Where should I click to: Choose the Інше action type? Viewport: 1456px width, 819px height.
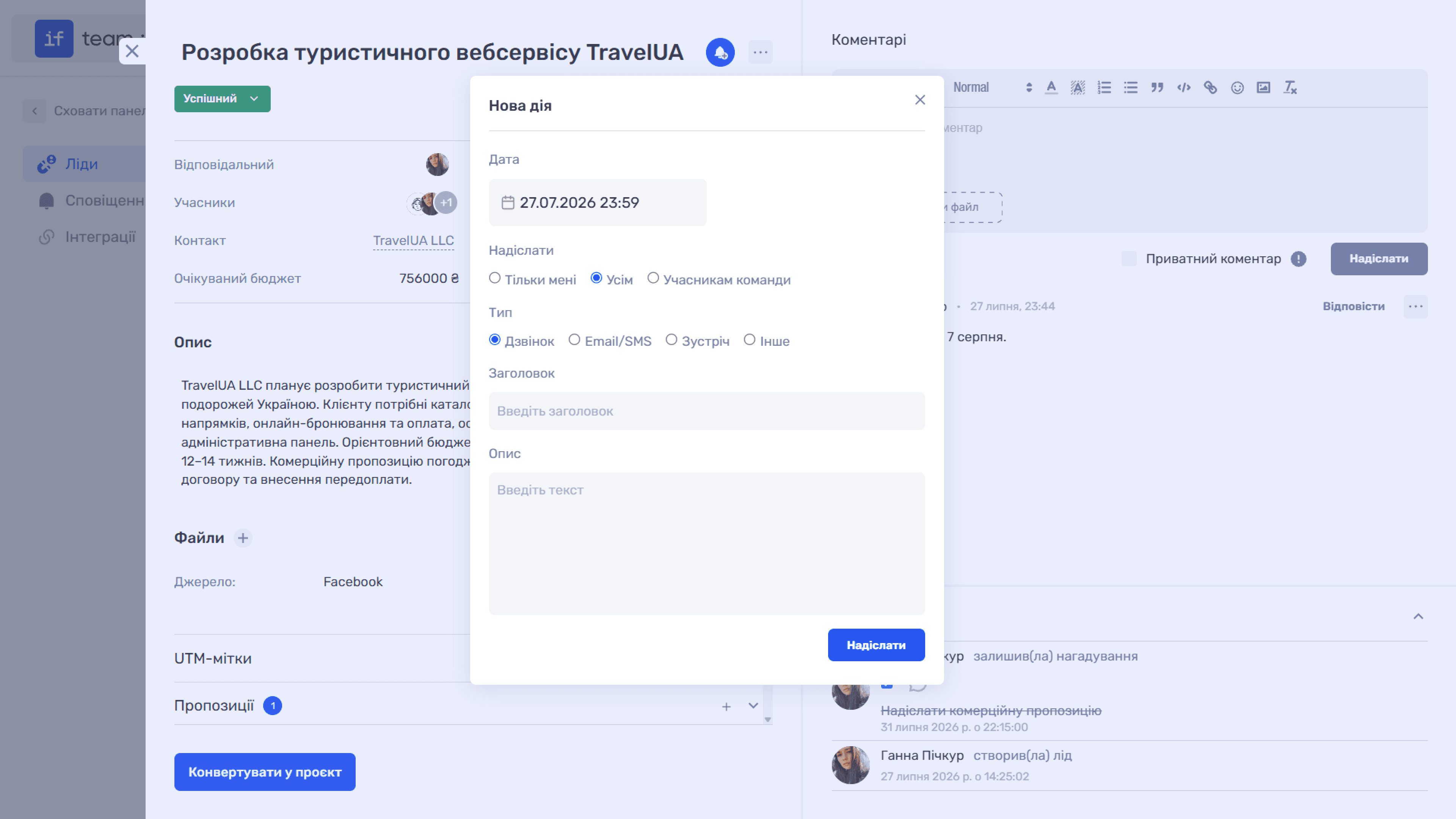(x=750, y=340)
